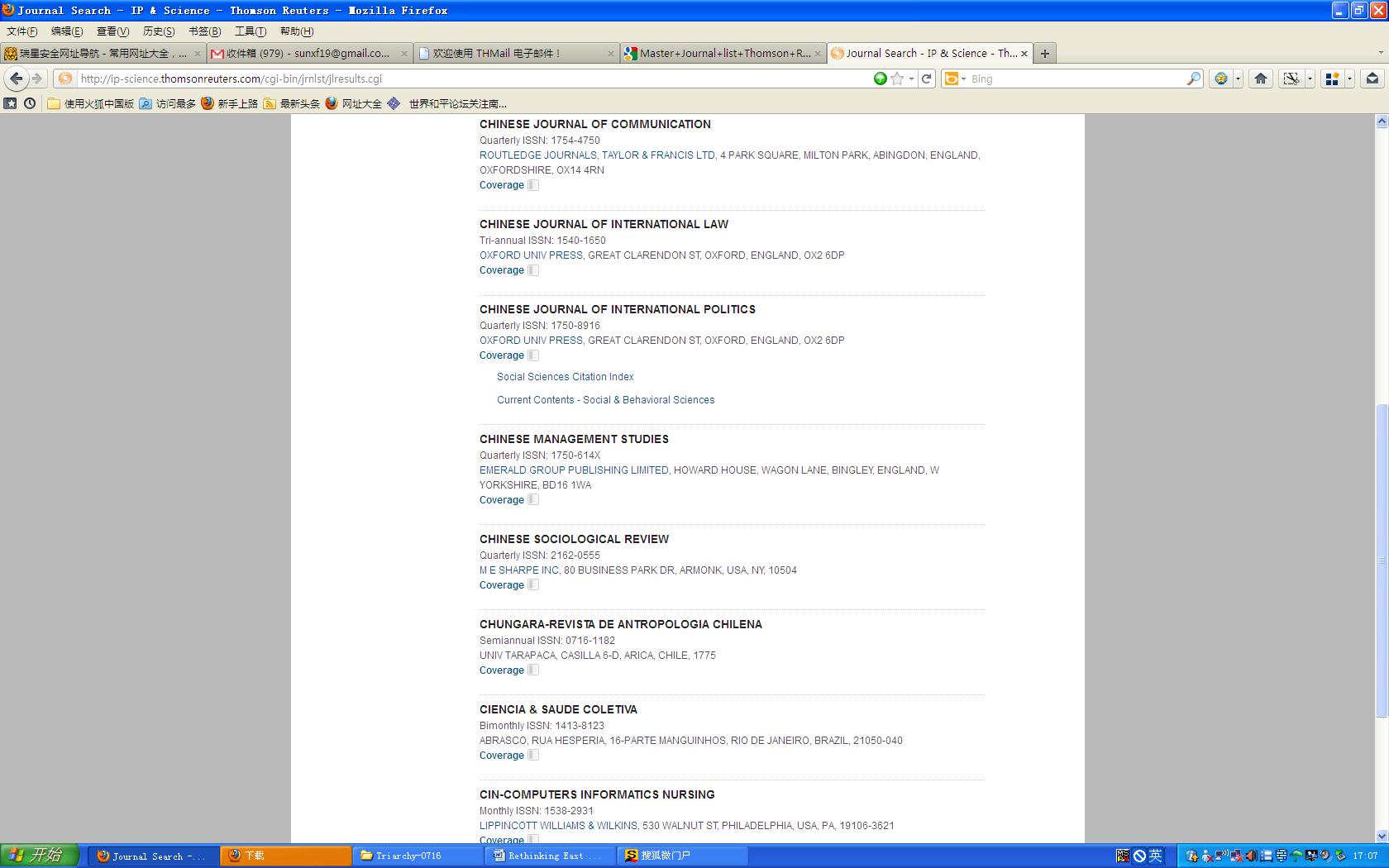The width and height of the screenshot is (1389, 868).
Task: Click the colored squares apps icon
Action: [x=1332, y=79]
